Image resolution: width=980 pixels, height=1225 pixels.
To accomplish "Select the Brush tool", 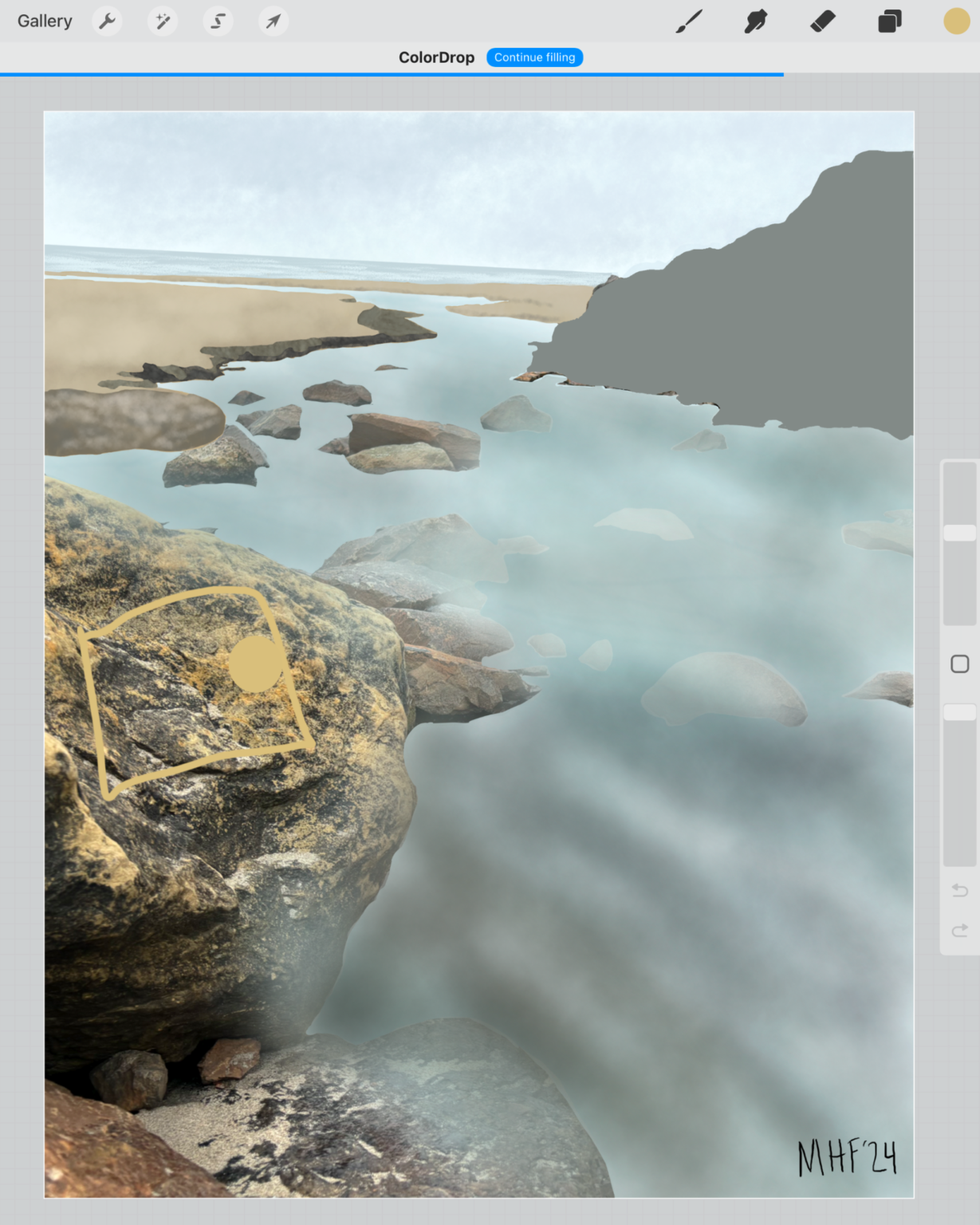I will (x=689, y=21).
